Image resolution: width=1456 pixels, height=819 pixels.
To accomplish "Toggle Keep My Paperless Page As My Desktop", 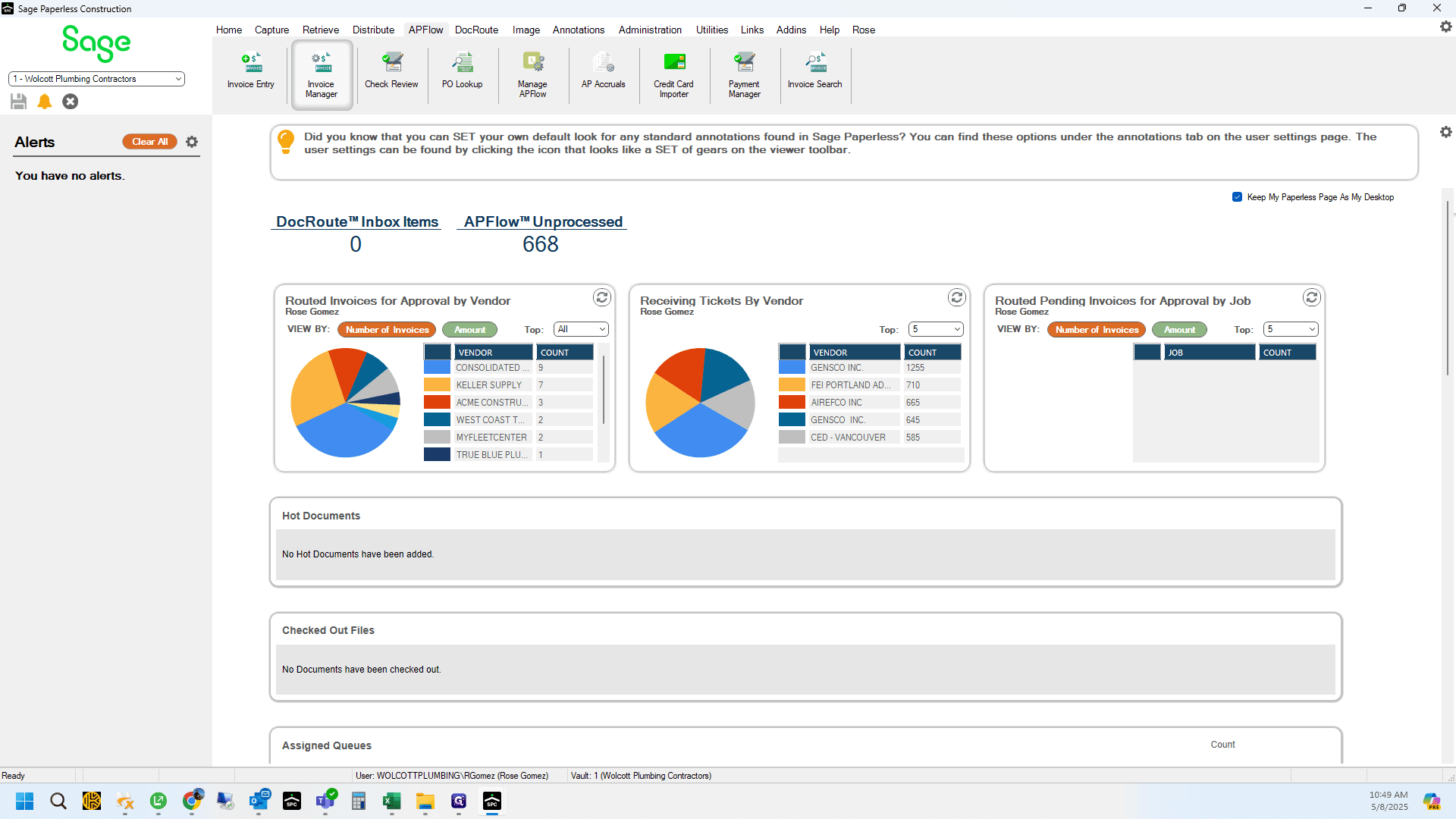I will 1237,197.
